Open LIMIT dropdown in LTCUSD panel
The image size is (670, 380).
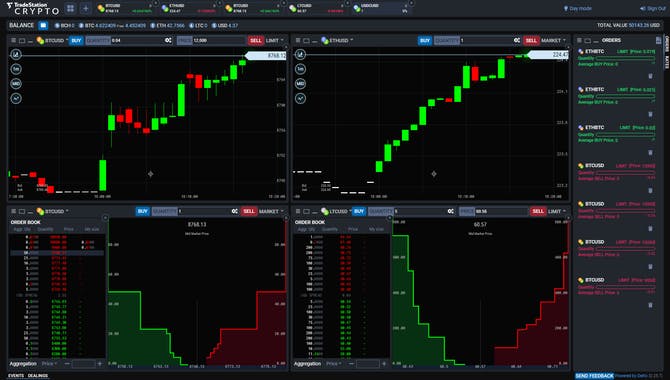557,212
